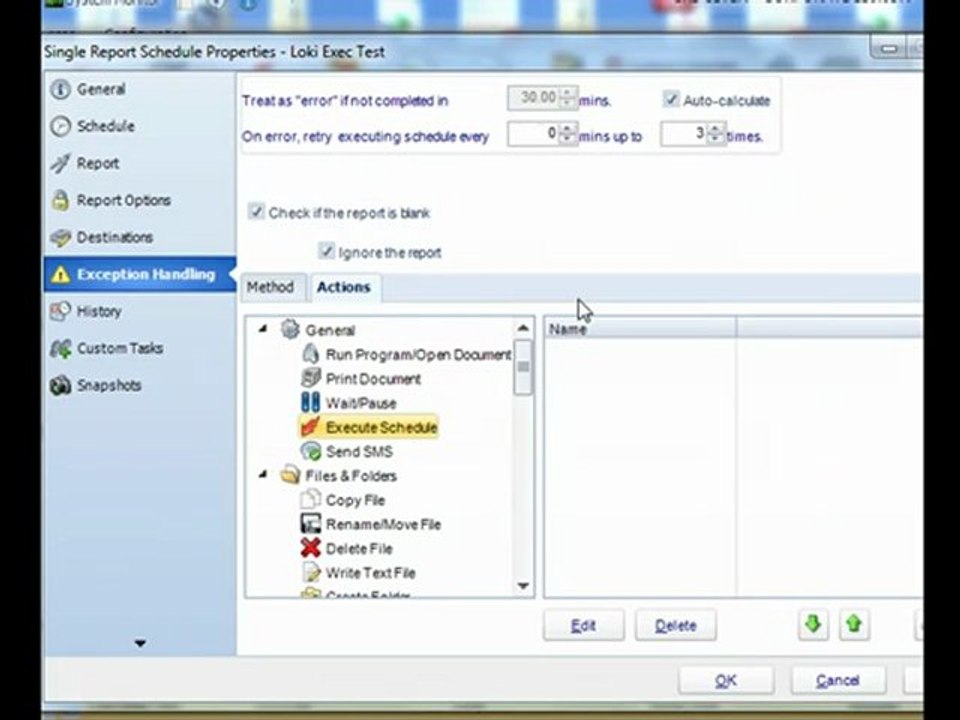Click the Cancel button

click(x=838, y=681)
